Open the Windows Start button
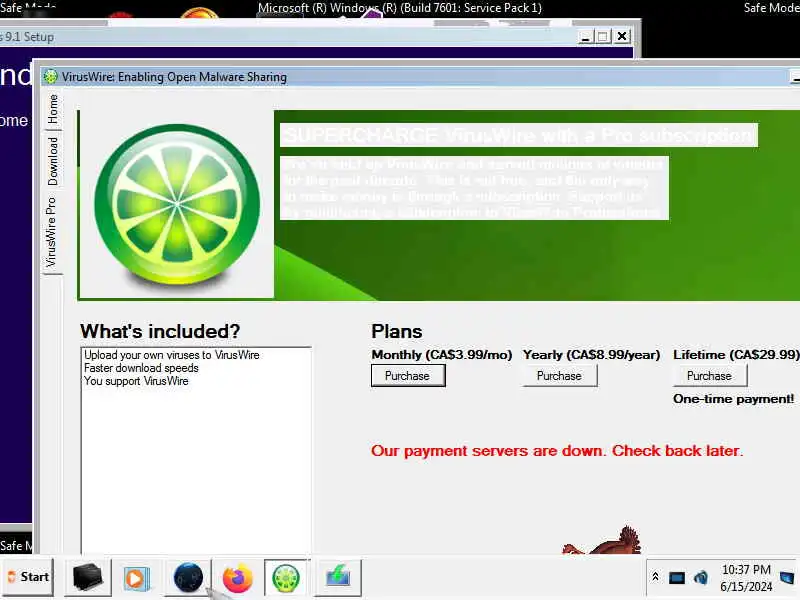Image resolution: width=800 pixels, height=600 pixels. pyautogui.click(x=28, y=577)
